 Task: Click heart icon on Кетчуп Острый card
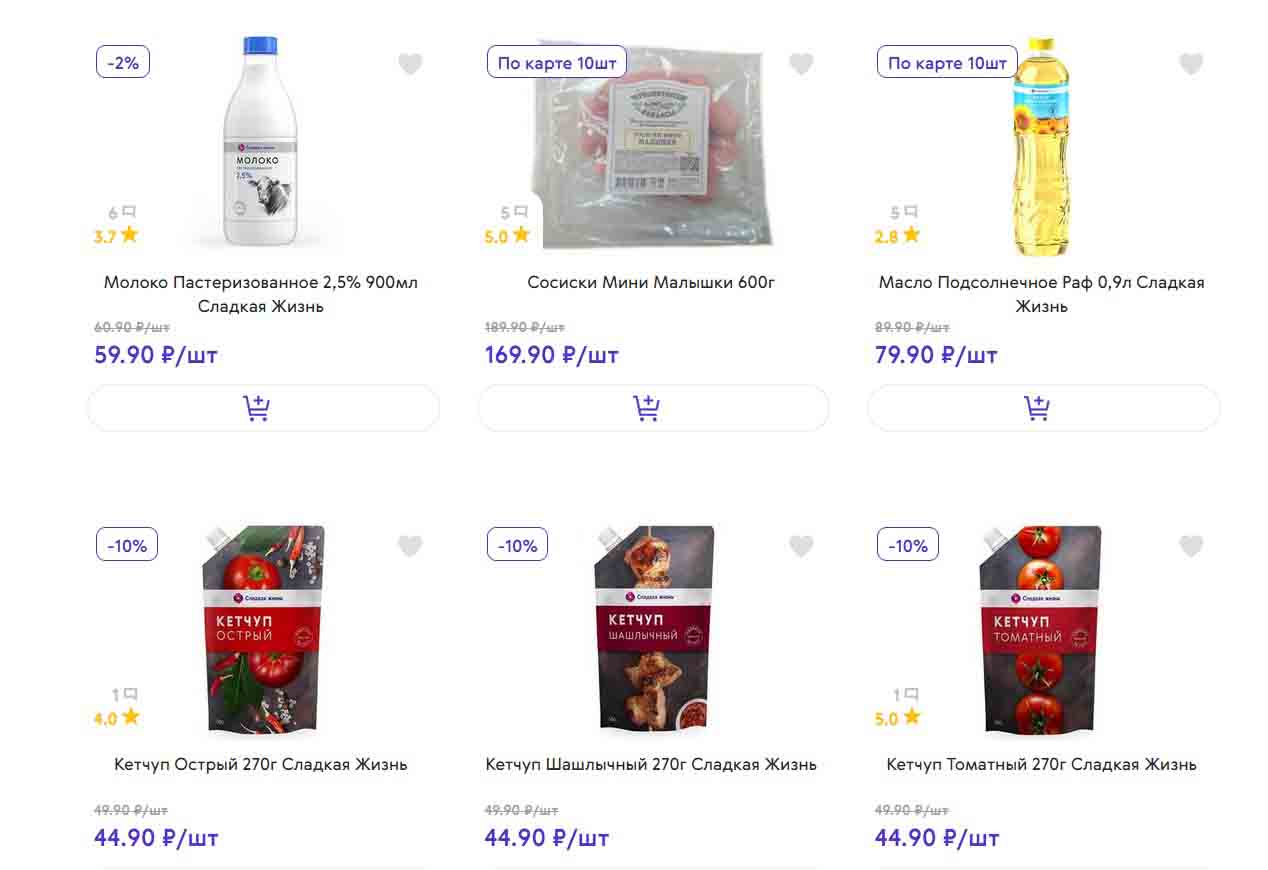410,546
